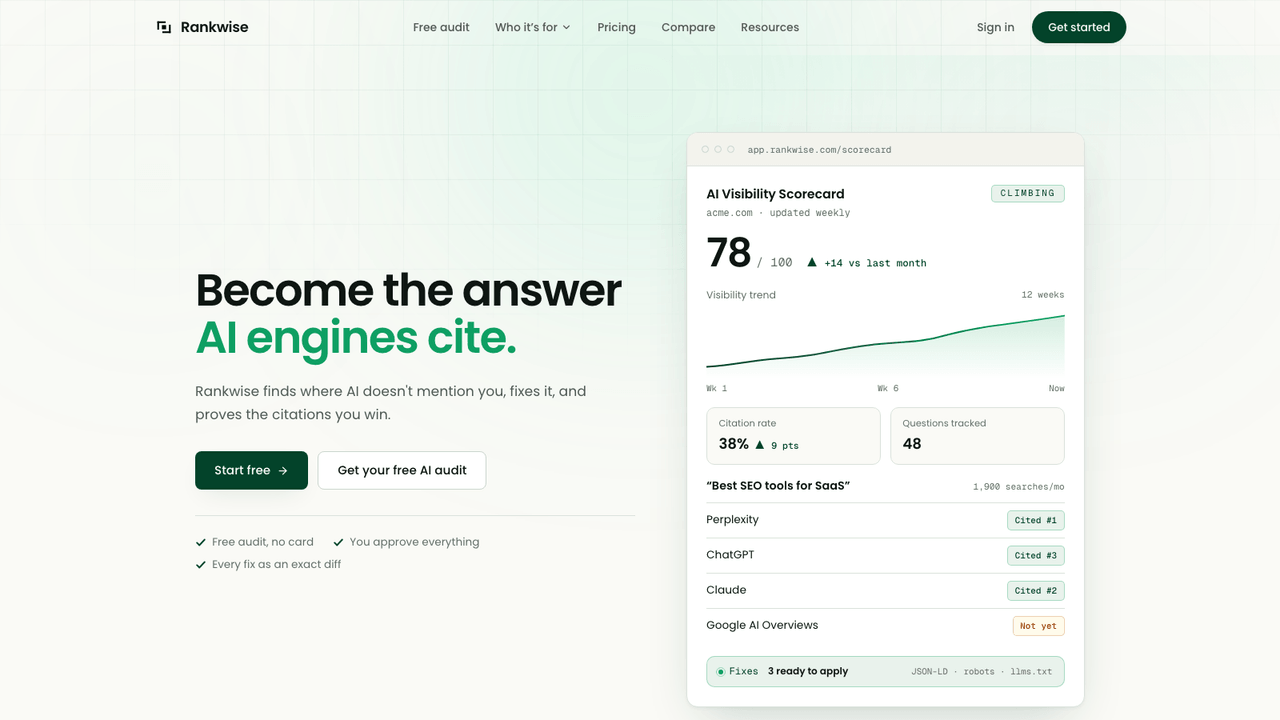Click the Cited #1 badge
Screen dimensions: 1280x720
1035,520
